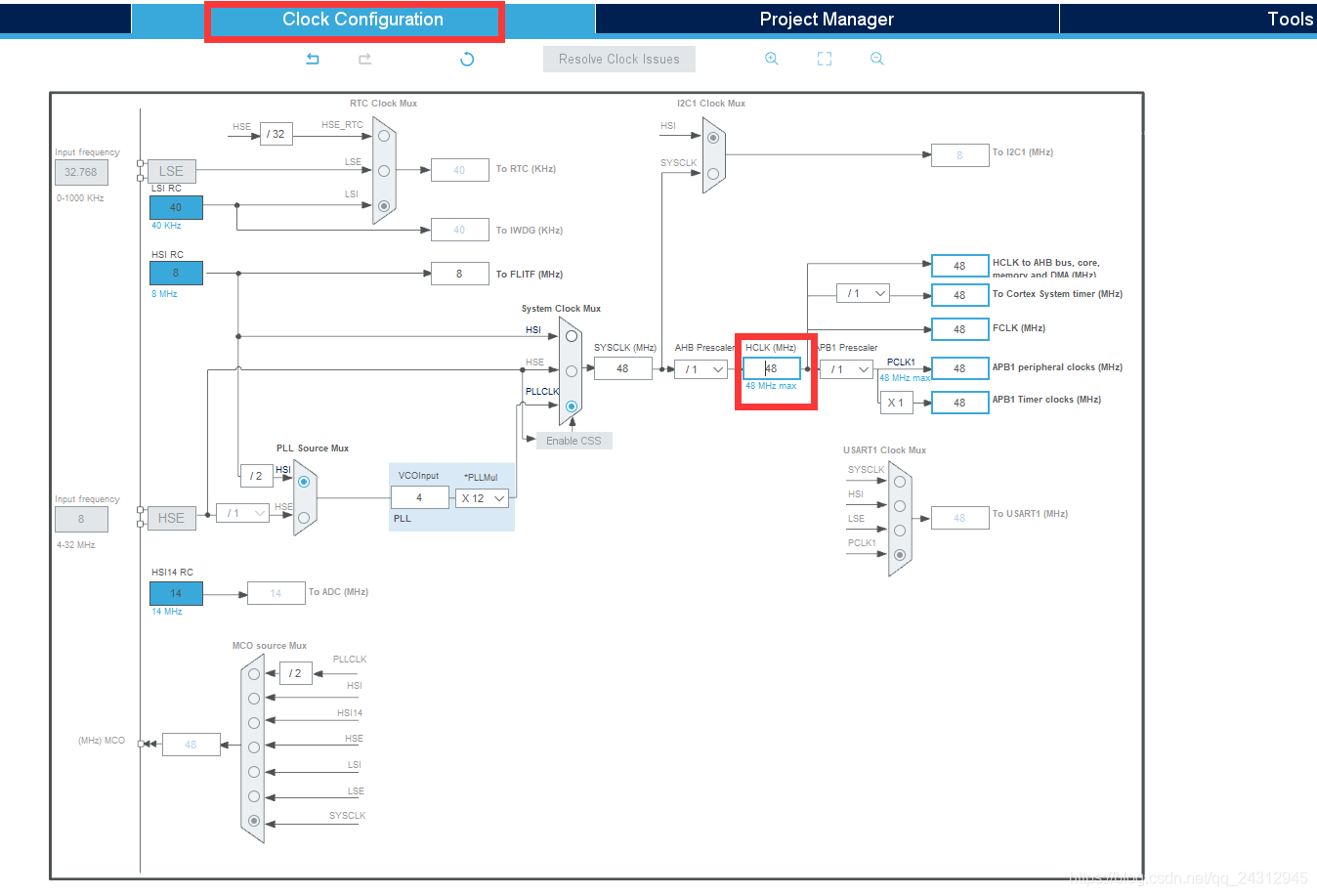
Task: Click the APB1 peripheral clocks value box
Action: 959,368
